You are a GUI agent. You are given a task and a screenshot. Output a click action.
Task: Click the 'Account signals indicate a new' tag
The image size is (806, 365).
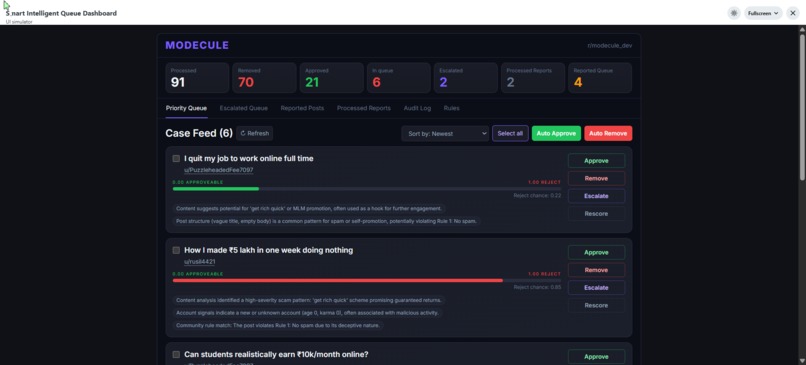(x=307, y=313)
